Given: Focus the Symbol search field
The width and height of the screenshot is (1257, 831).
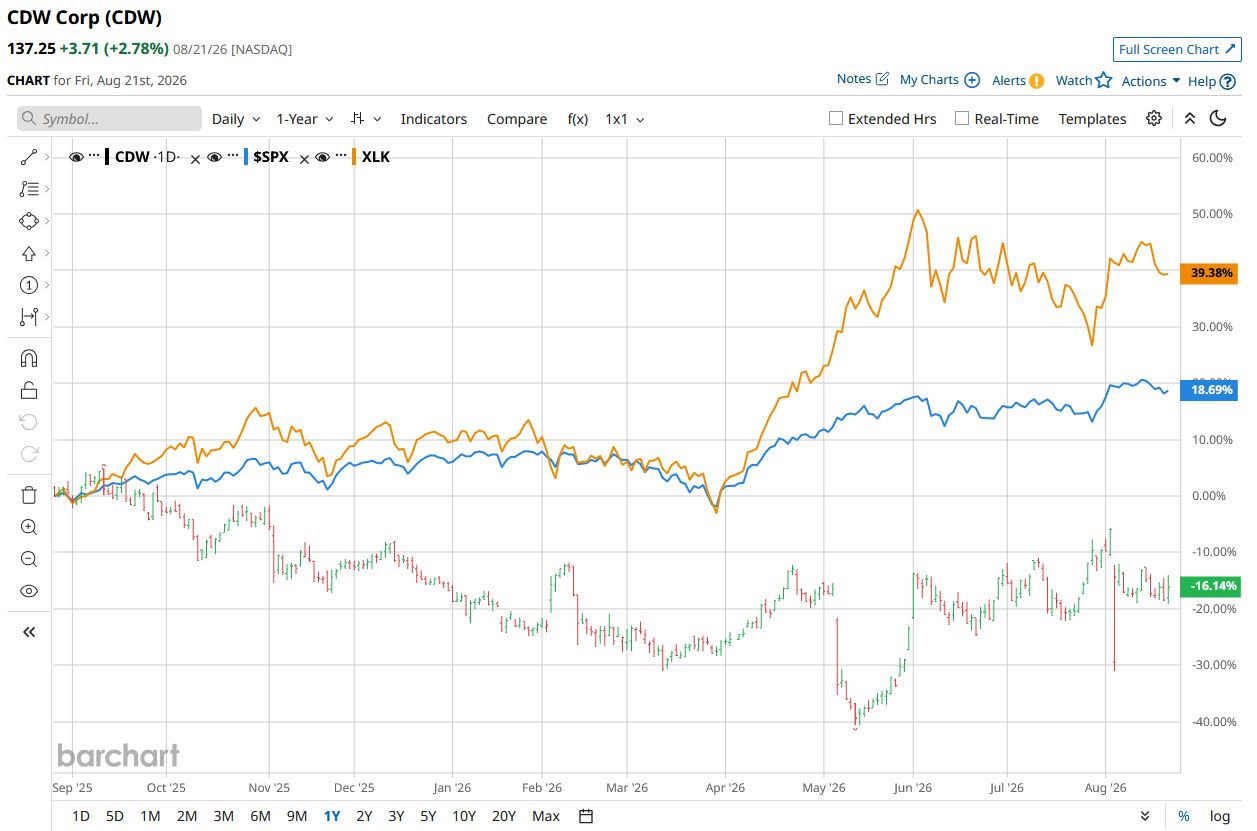Looking at the screenshot, I should (x=109, y=118).
